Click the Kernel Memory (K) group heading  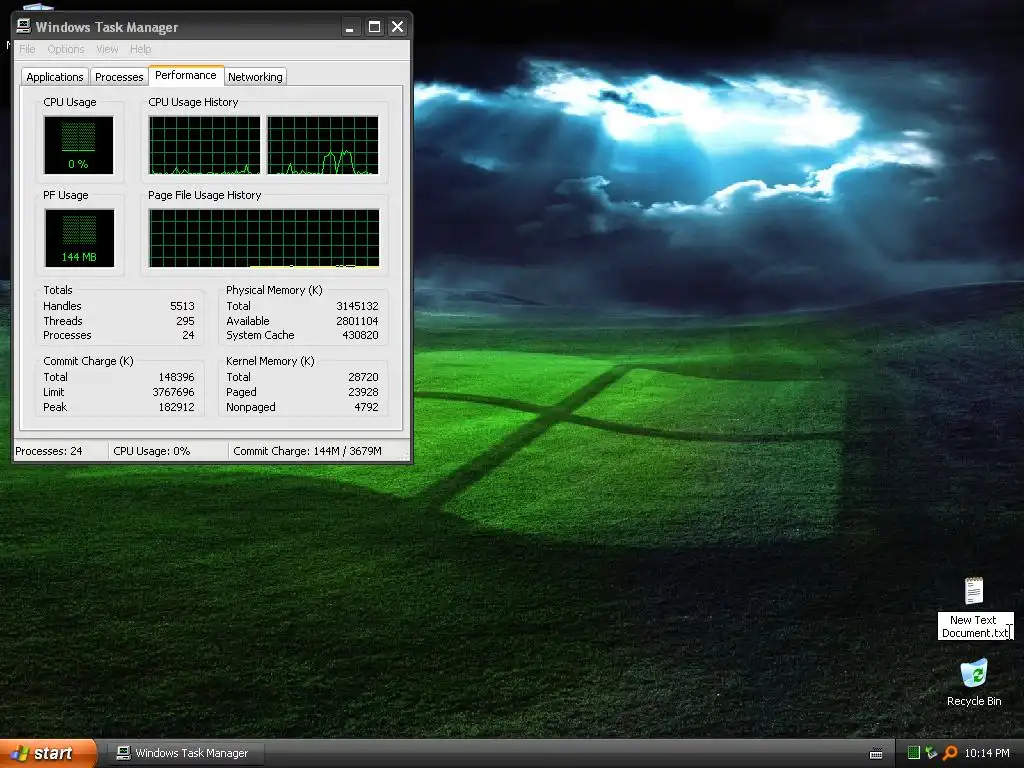pos(270,361)
